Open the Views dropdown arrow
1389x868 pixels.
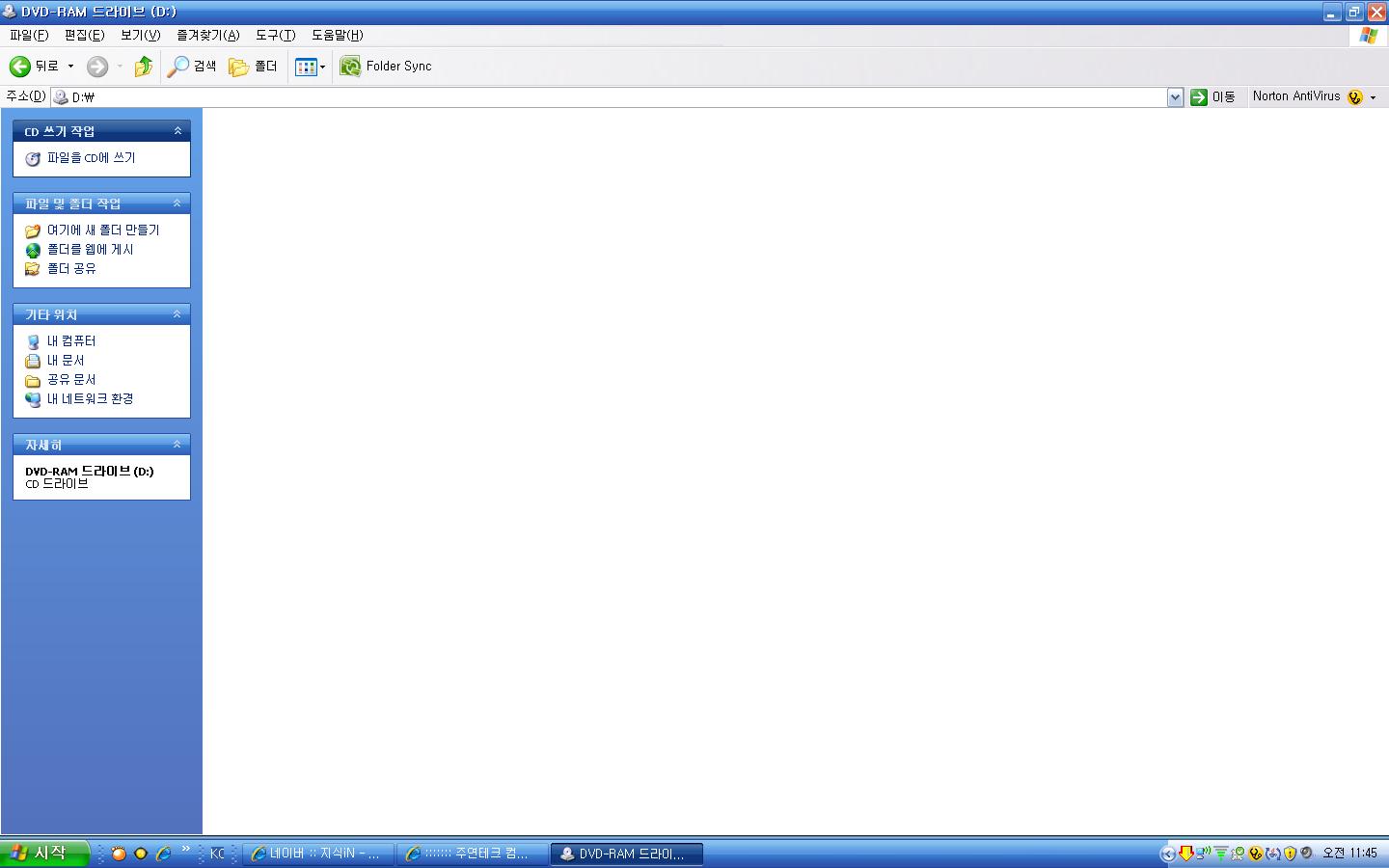pos(322,67)
